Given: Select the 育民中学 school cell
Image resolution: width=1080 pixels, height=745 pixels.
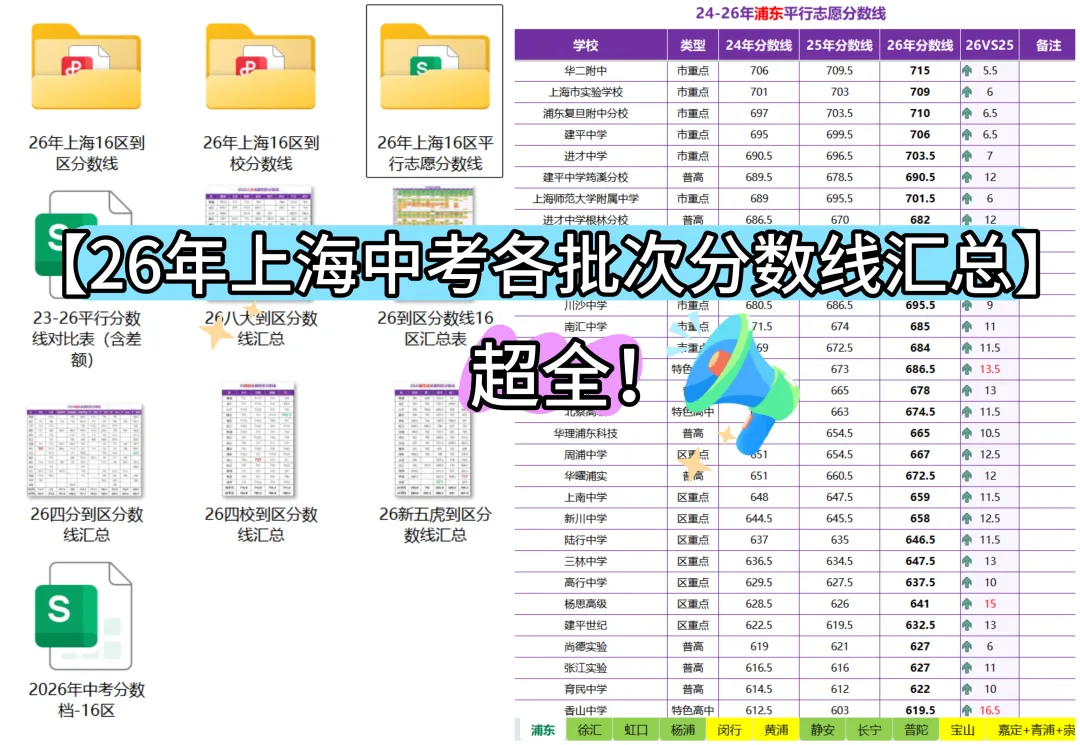Looking at the screenshot, I should [x=590, y=689].
